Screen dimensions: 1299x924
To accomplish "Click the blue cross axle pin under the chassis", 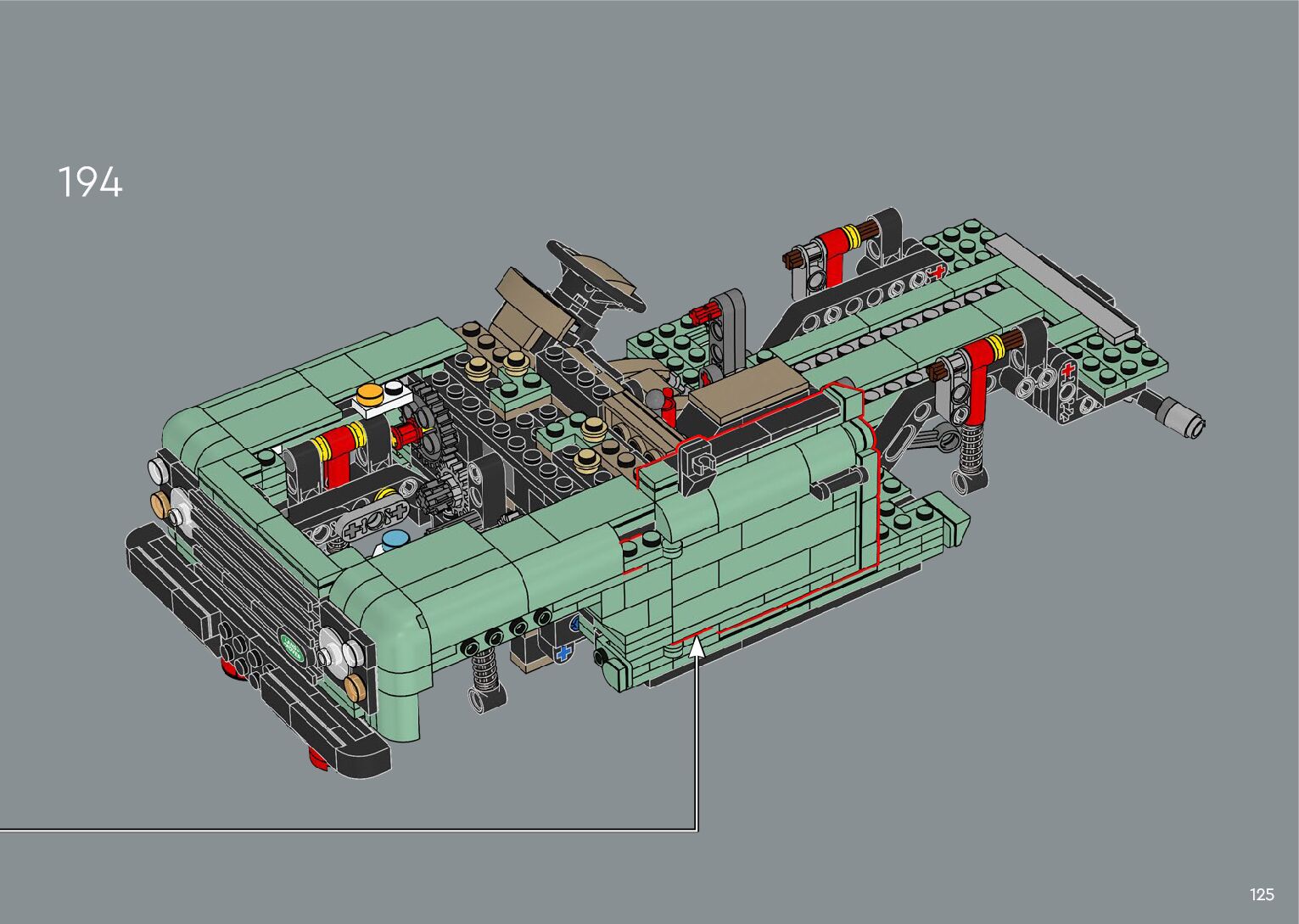I will 562,654.
